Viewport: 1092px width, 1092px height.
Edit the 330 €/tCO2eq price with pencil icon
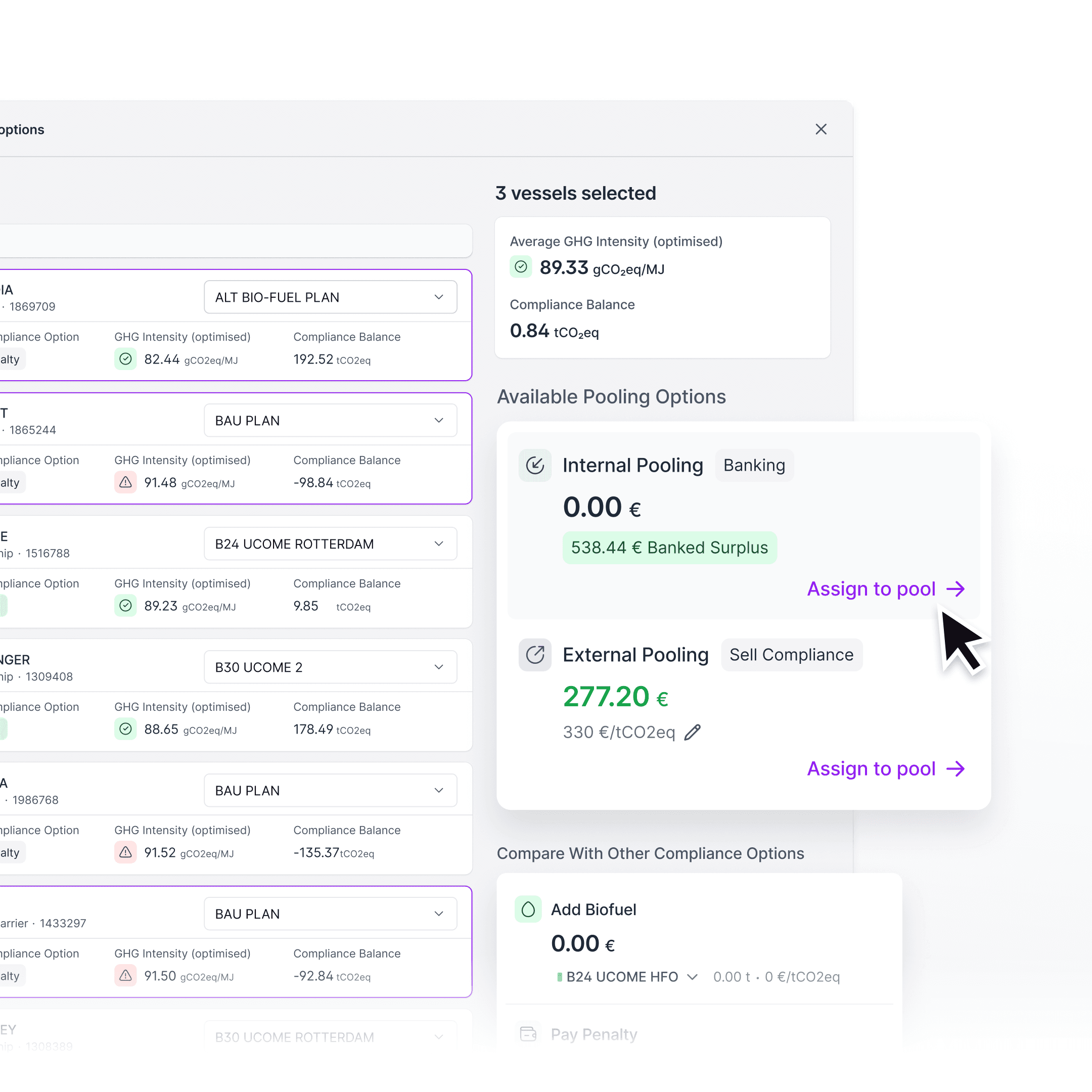point(693,733)
